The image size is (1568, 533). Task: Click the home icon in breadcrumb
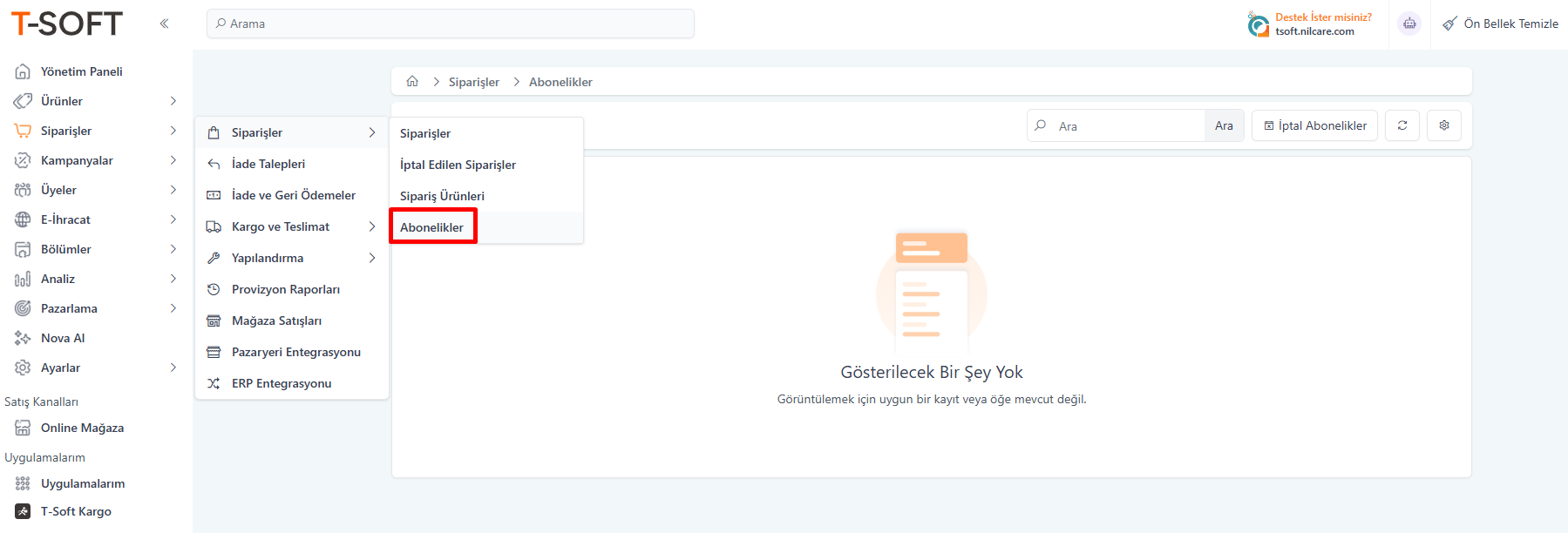pos(412,81)
